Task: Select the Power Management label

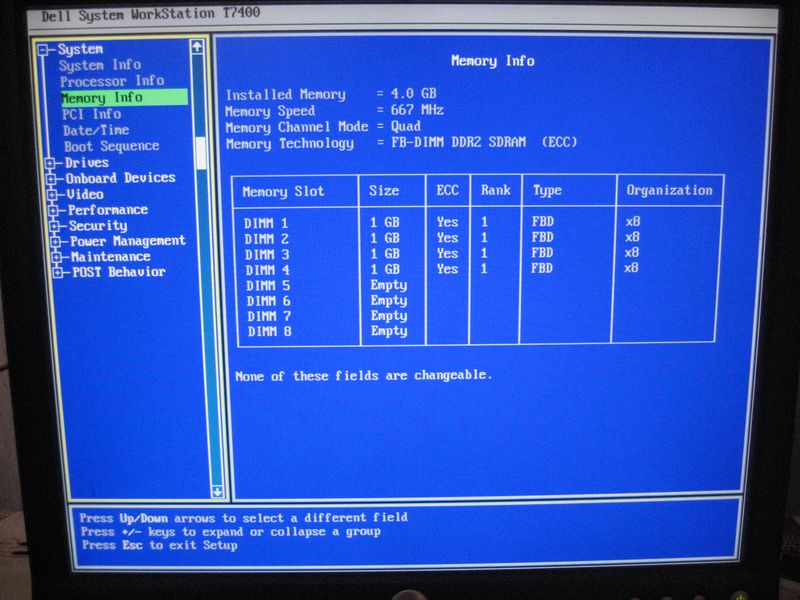Action: (128, 241)
